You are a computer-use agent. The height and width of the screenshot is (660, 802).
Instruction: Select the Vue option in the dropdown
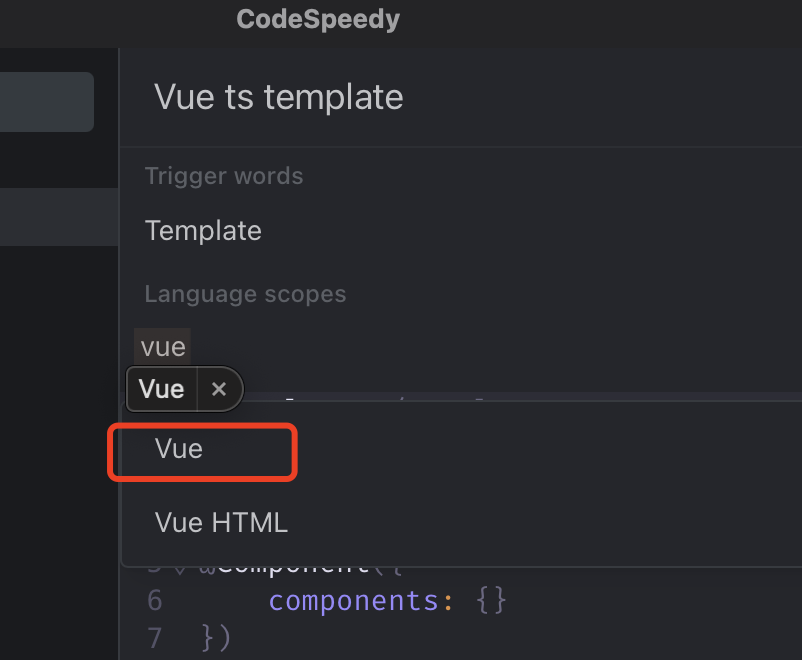(179, 449)
